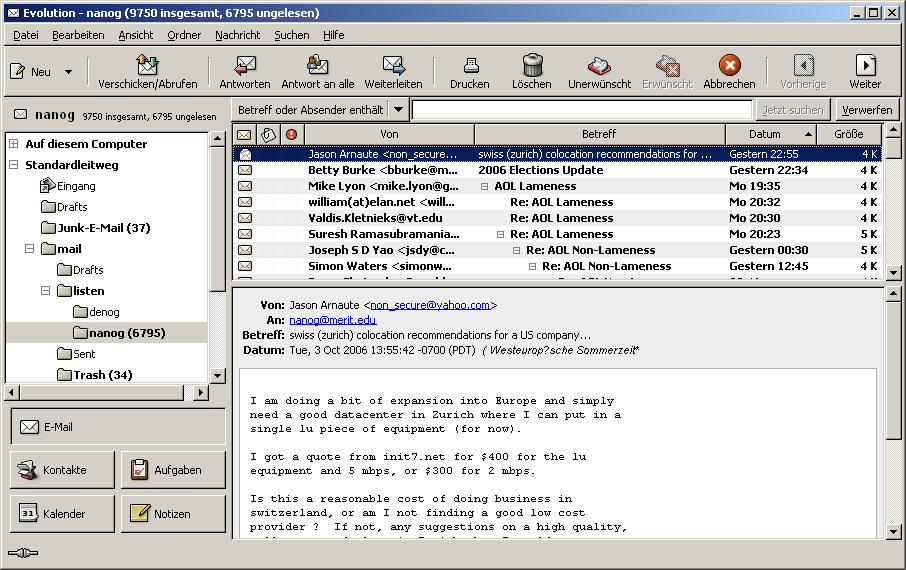Open search criteria dropdown 'Betreff oder Absender enthält'
906x570 pixels.
coord(398,110)
